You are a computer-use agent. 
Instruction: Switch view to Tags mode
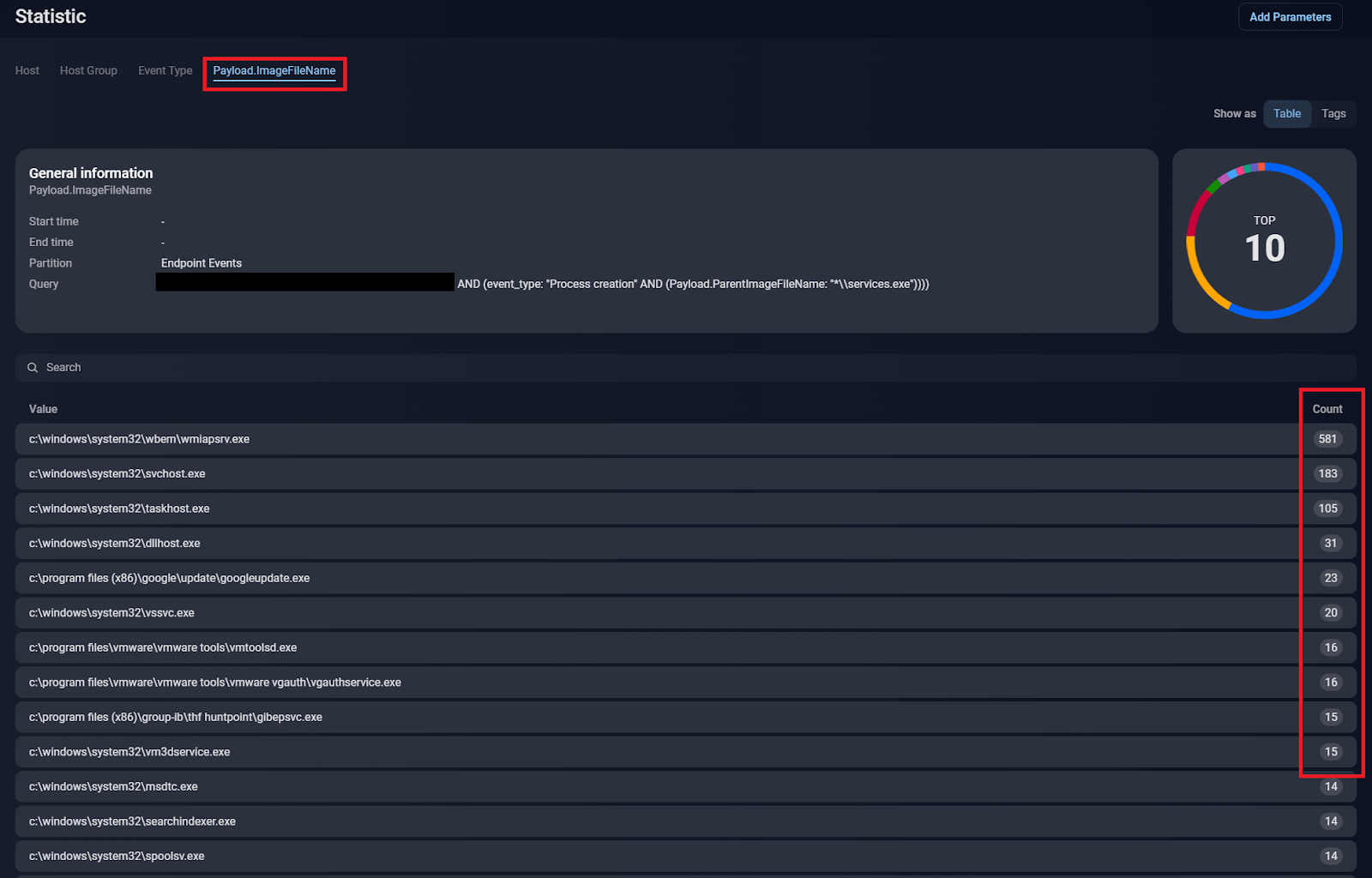point(1333,114)
